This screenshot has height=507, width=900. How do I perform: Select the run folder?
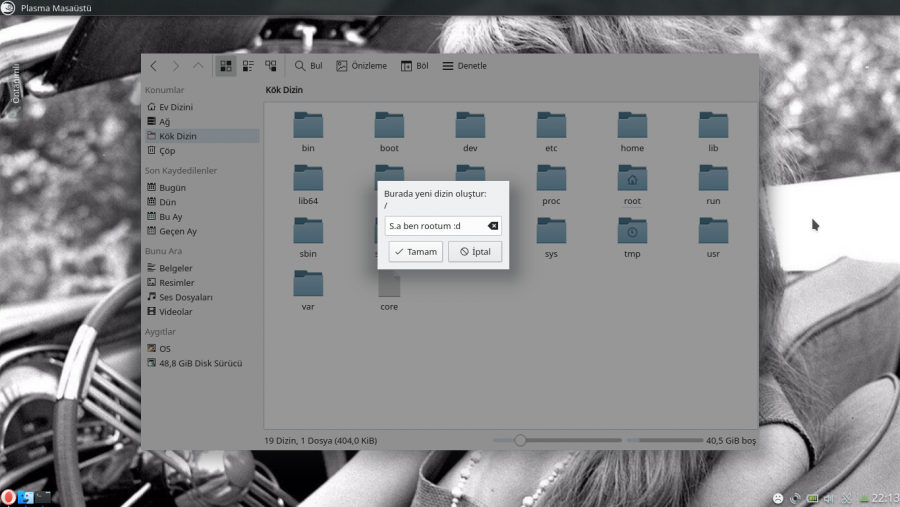[x=713, y=185]
